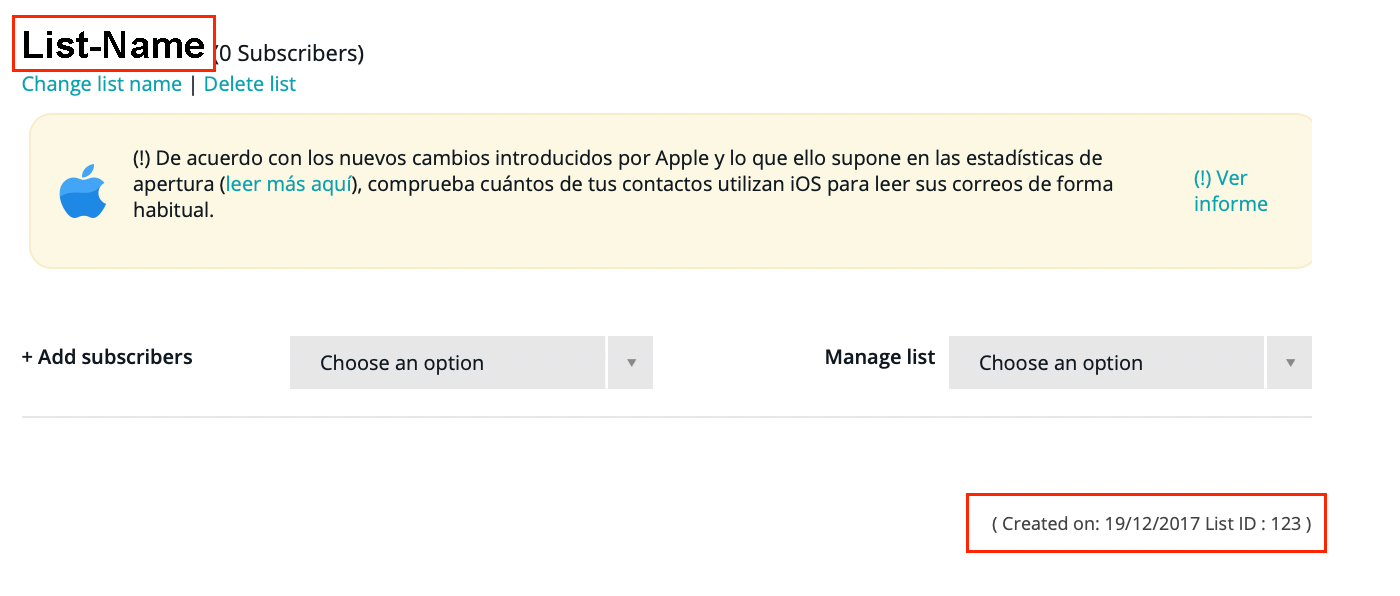
Task: Click the Change list name link
Action: click(102, 84)
